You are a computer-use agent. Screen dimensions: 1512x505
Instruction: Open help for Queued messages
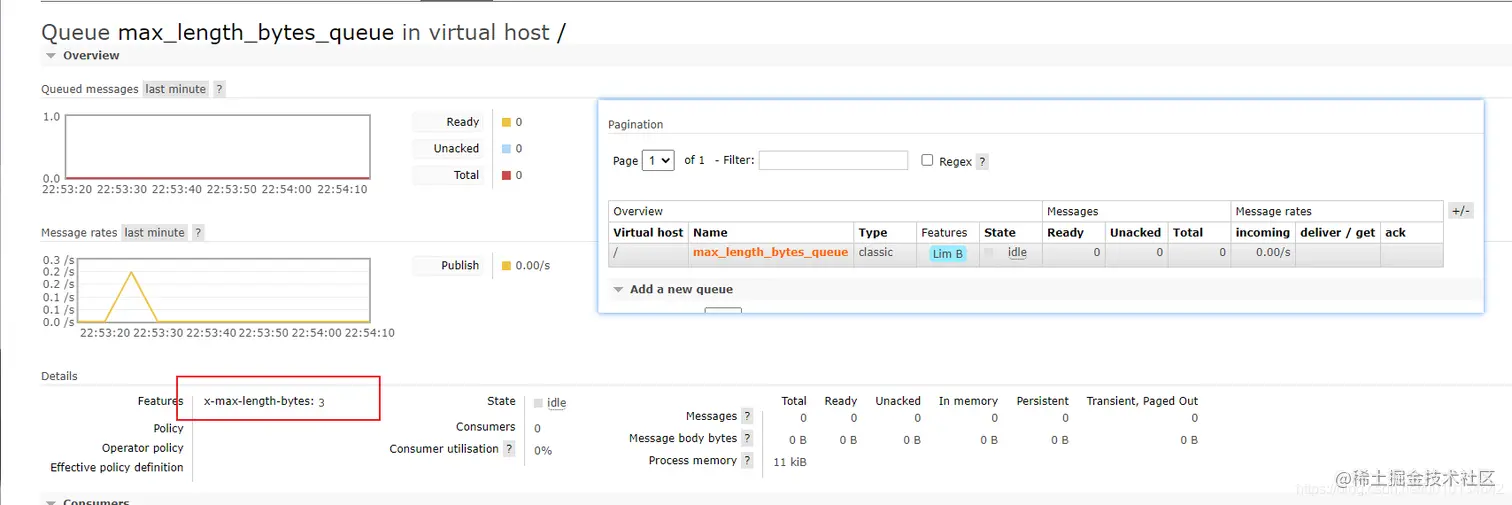tap(219, 89)
